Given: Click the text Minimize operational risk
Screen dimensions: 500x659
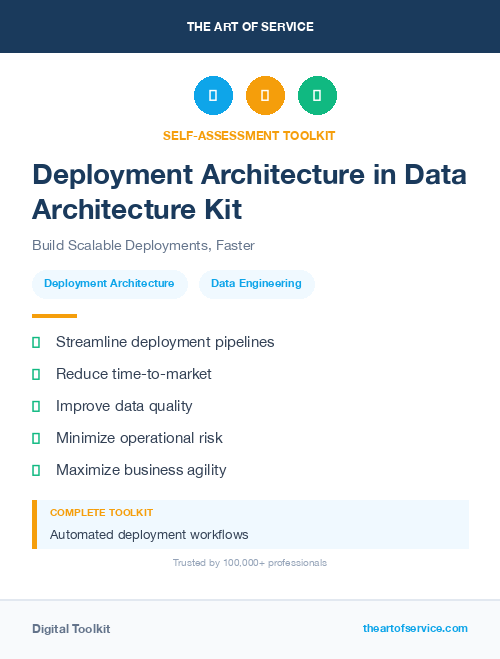Looking at the screenshot, I should (139, 438).
